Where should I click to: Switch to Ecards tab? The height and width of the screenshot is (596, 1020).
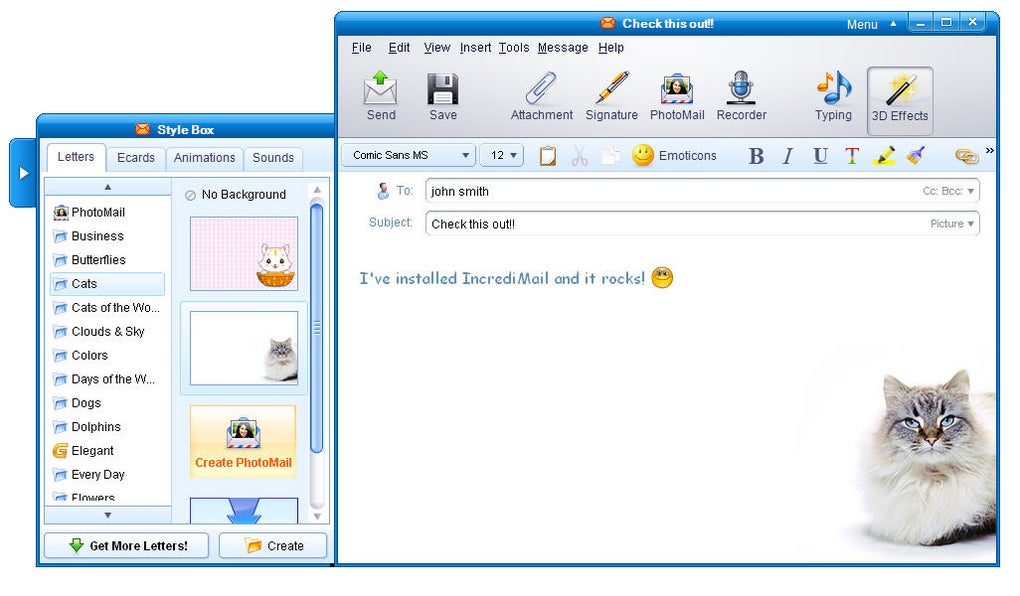pos(136,157)
